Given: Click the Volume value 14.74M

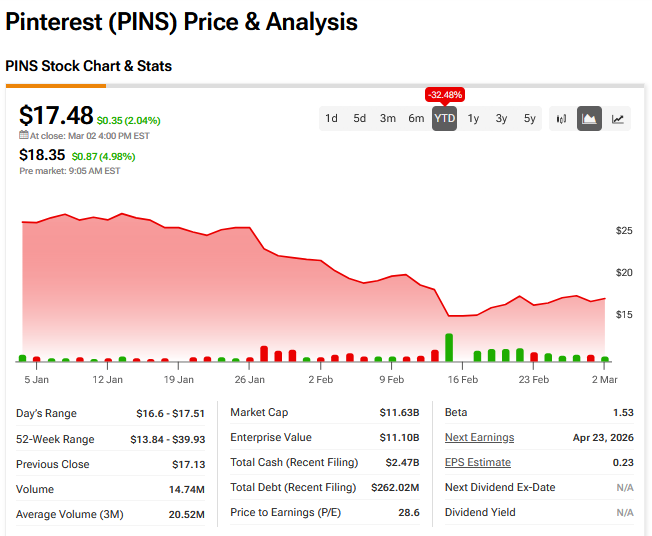Looking at the screenshot, I should point(187,489).
